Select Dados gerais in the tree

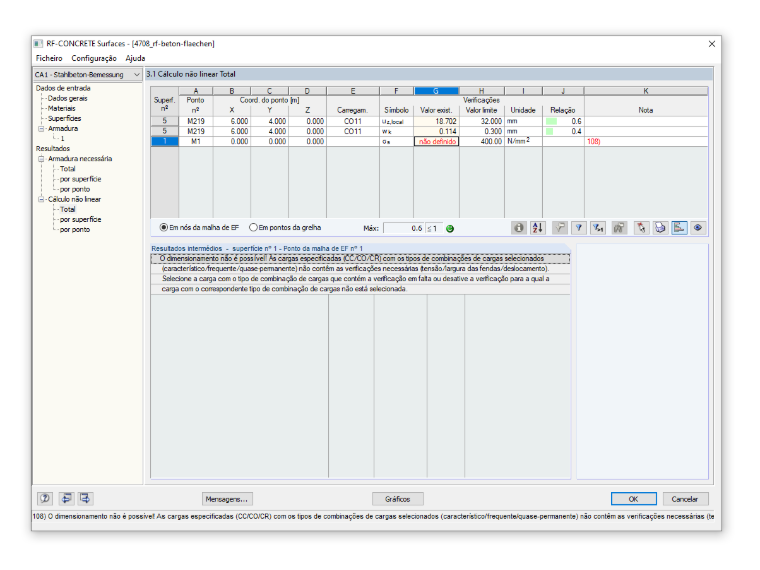click(67, 98)
